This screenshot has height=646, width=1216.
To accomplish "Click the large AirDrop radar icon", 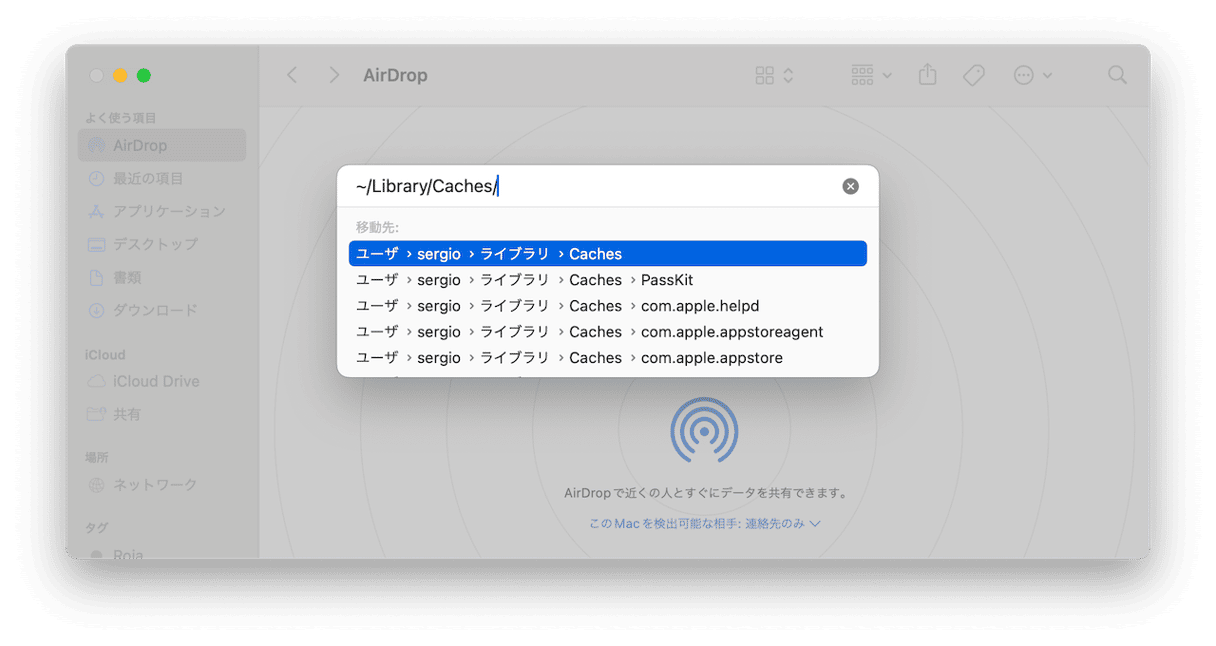I will 704,432.
